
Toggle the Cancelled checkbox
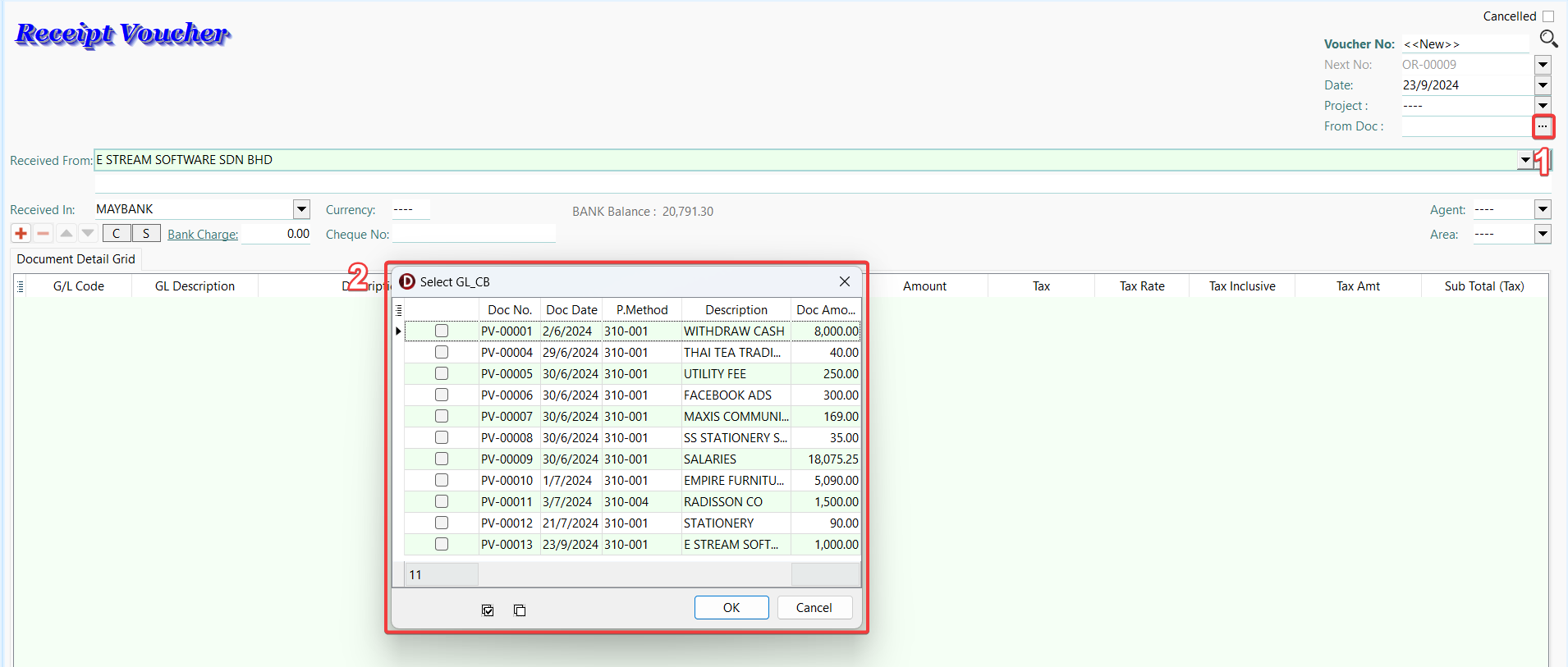tap(1548, 16)
